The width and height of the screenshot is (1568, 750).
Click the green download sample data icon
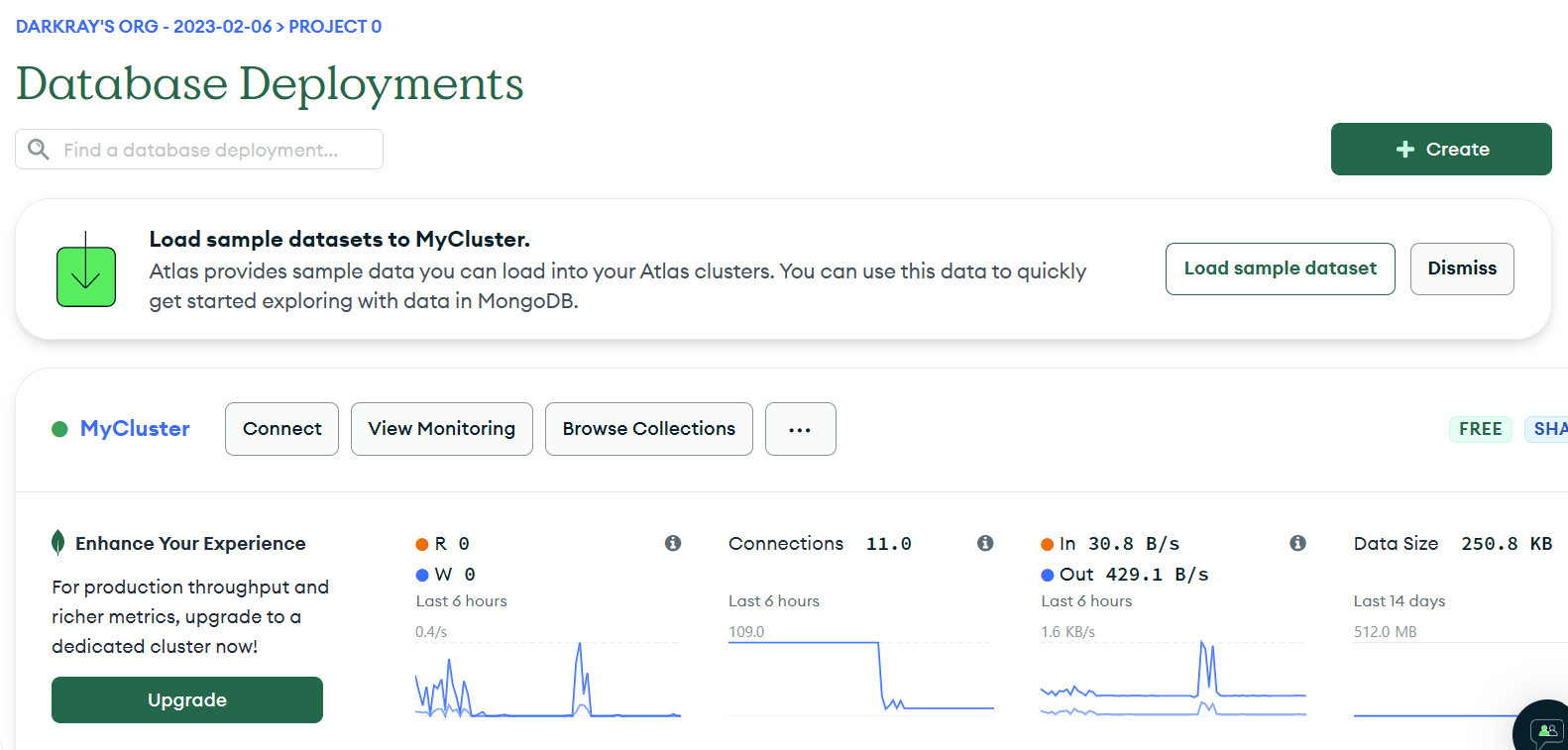click(86, 269)
